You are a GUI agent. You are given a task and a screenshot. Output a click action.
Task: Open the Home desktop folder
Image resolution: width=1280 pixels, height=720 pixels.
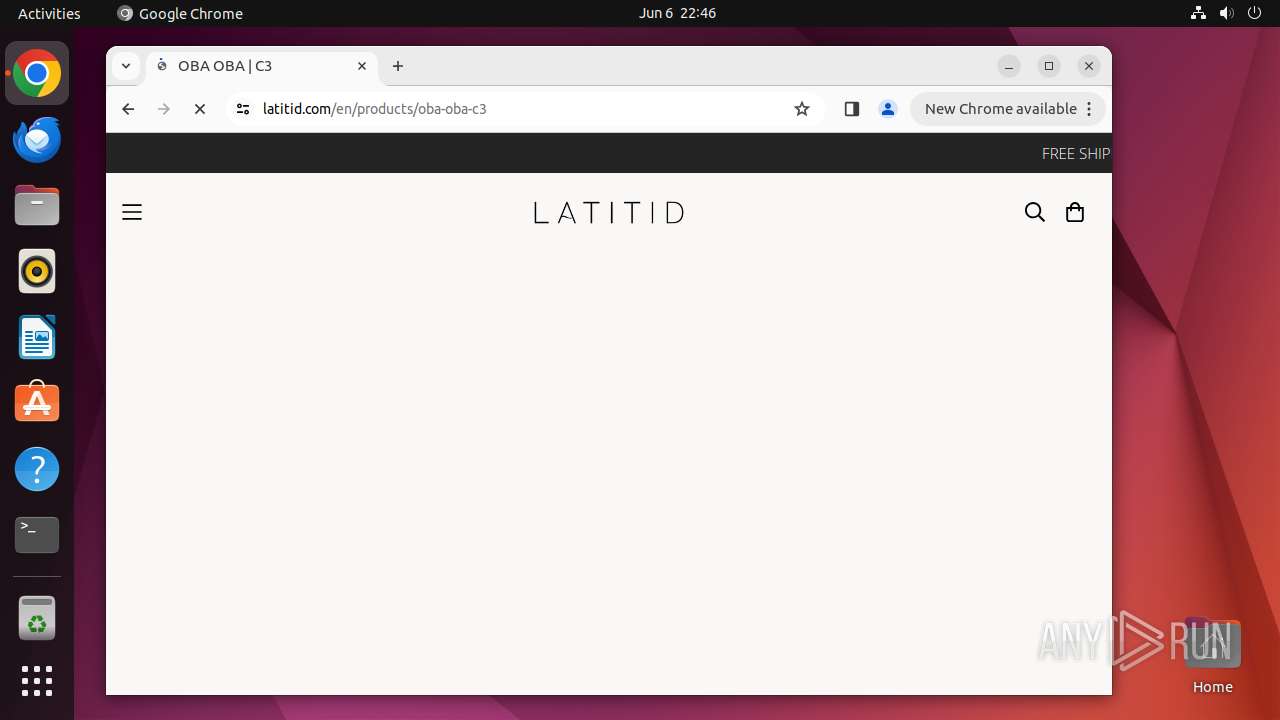[1212, 656]
